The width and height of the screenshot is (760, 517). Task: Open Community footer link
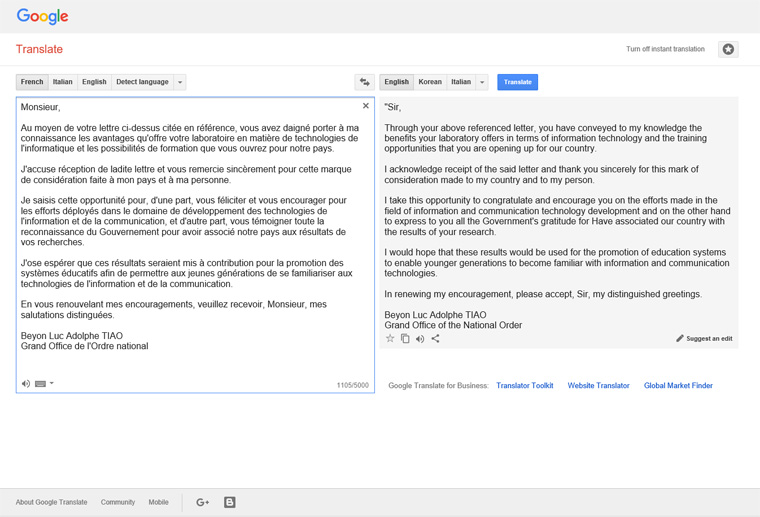pyautogui.click(x=118, y=502)
